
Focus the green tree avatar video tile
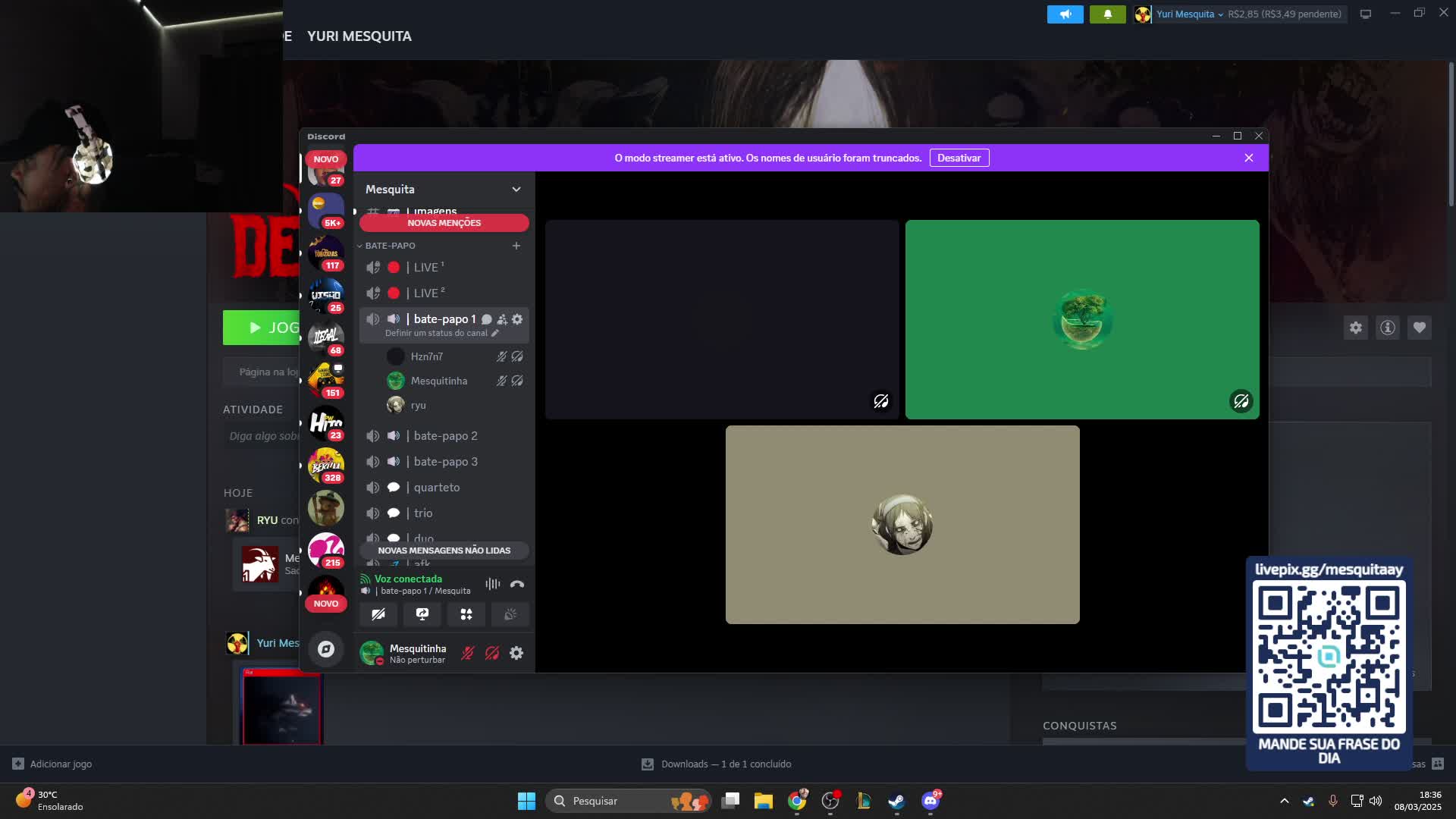pos(1082,319)
